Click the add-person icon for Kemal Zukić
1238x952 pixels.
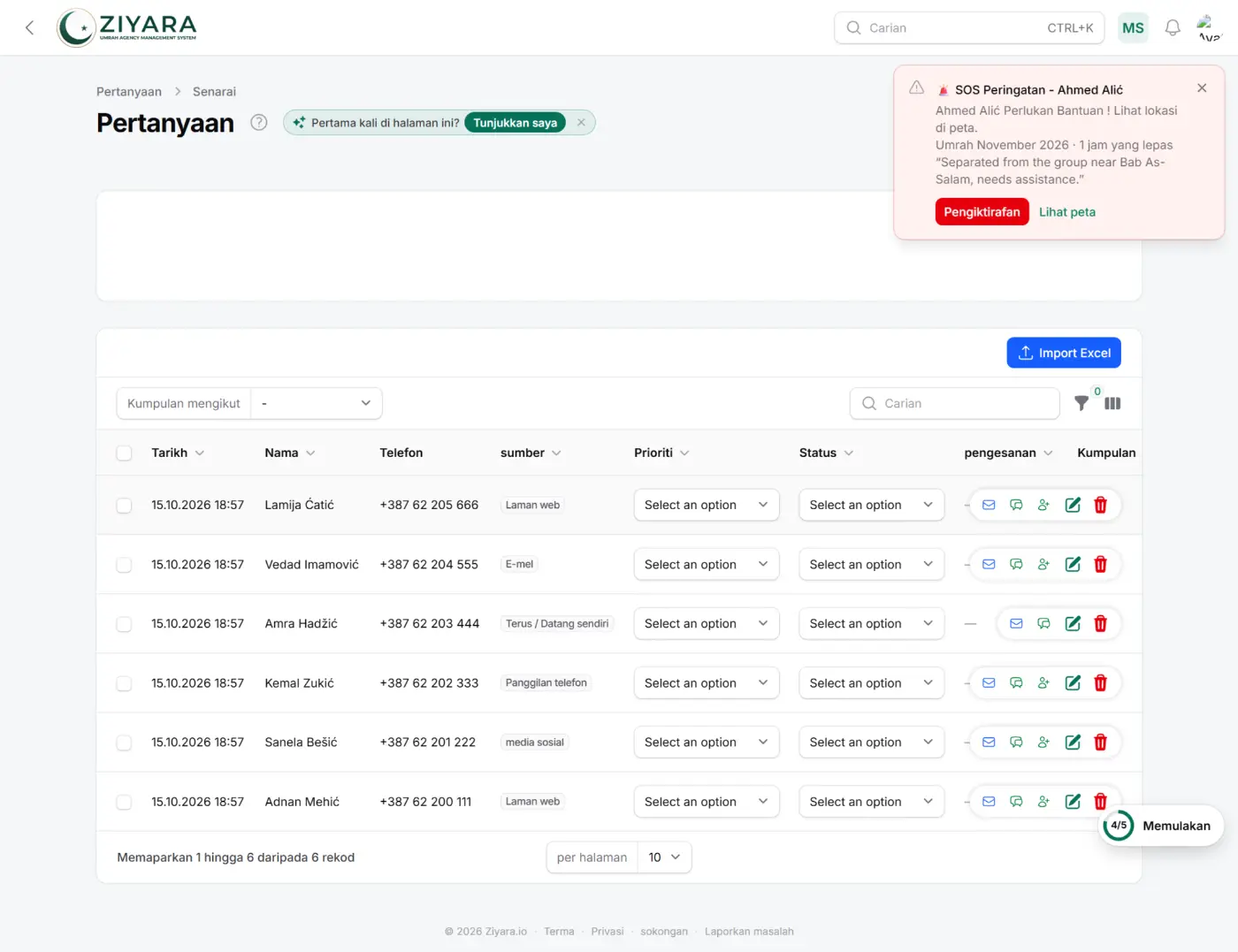pyautogui.click(x=1043, y=682)
